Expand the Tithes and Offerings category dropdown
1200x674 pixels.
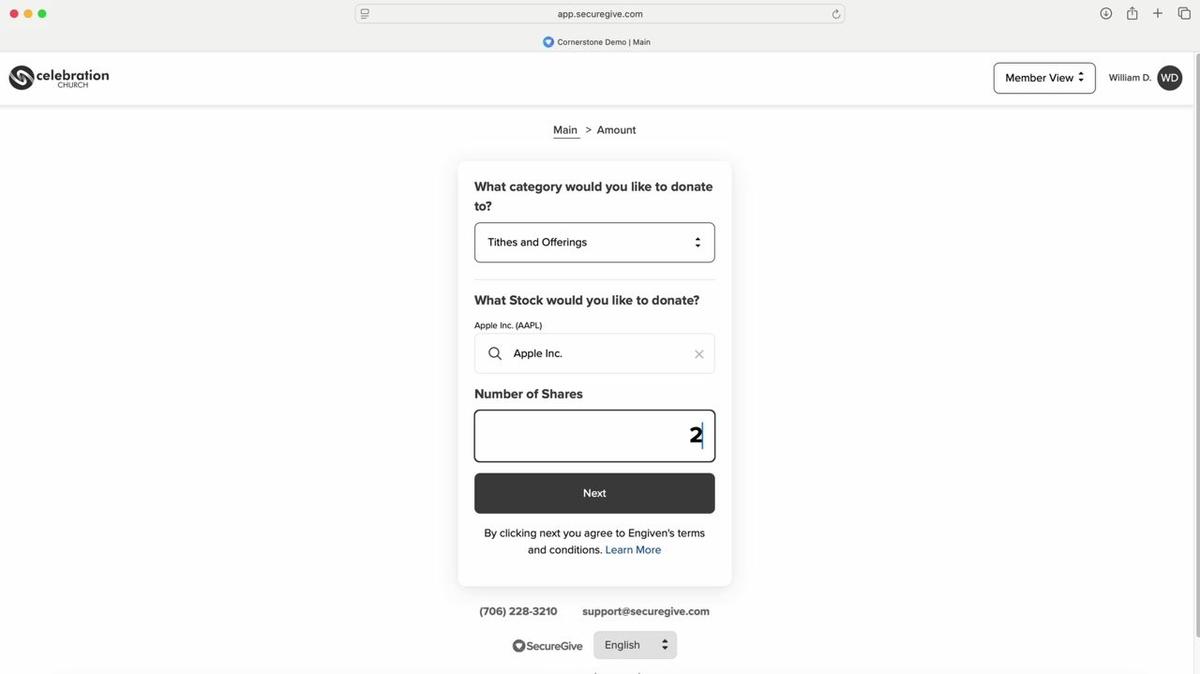tap(594, 242)
